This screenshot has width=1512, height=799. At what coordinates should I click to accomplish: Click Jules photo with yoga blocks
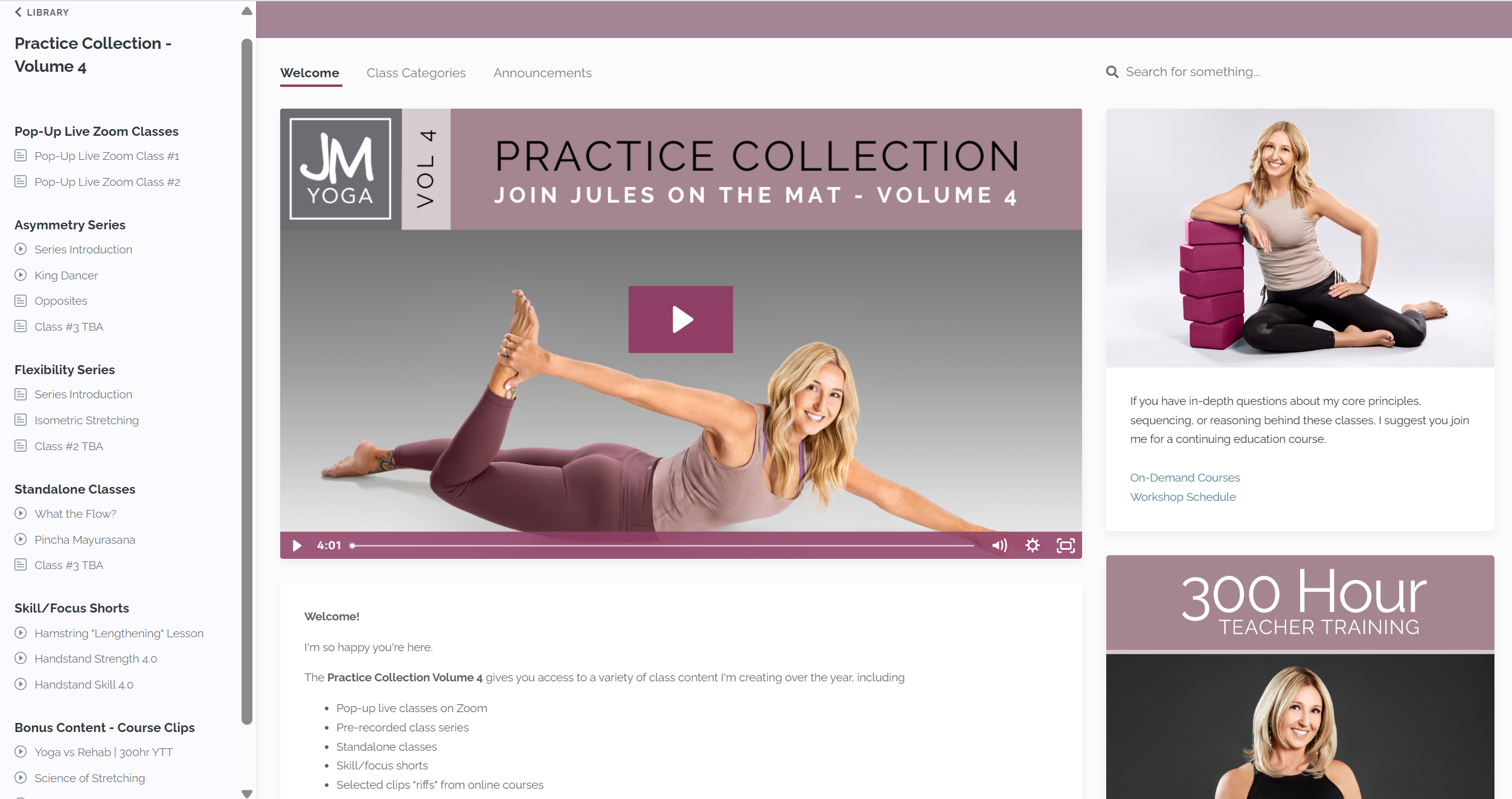pyautogui.click(x=1300, y=238)
